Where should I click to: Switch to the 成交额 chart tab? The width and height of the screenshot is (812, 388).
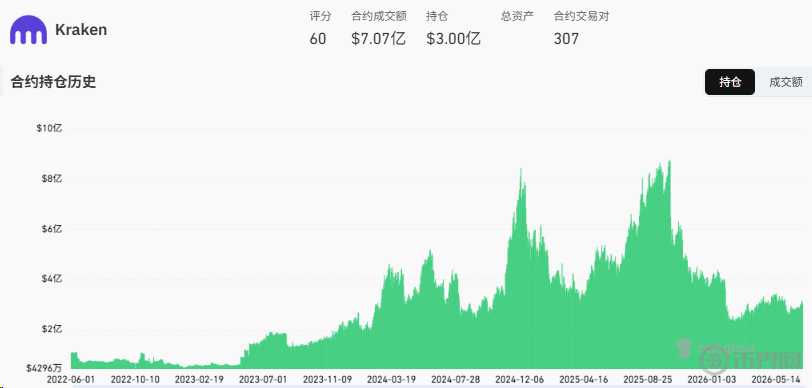(786, 82)
